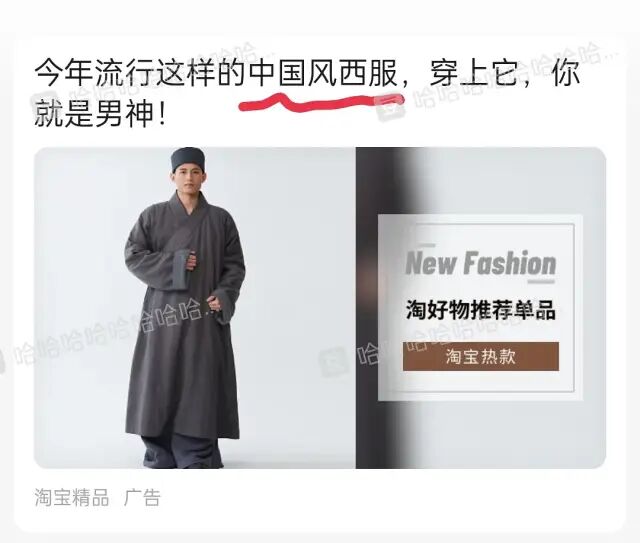Open the 淘宝精品 source label
640x543 pixels.
pos(72,498)
